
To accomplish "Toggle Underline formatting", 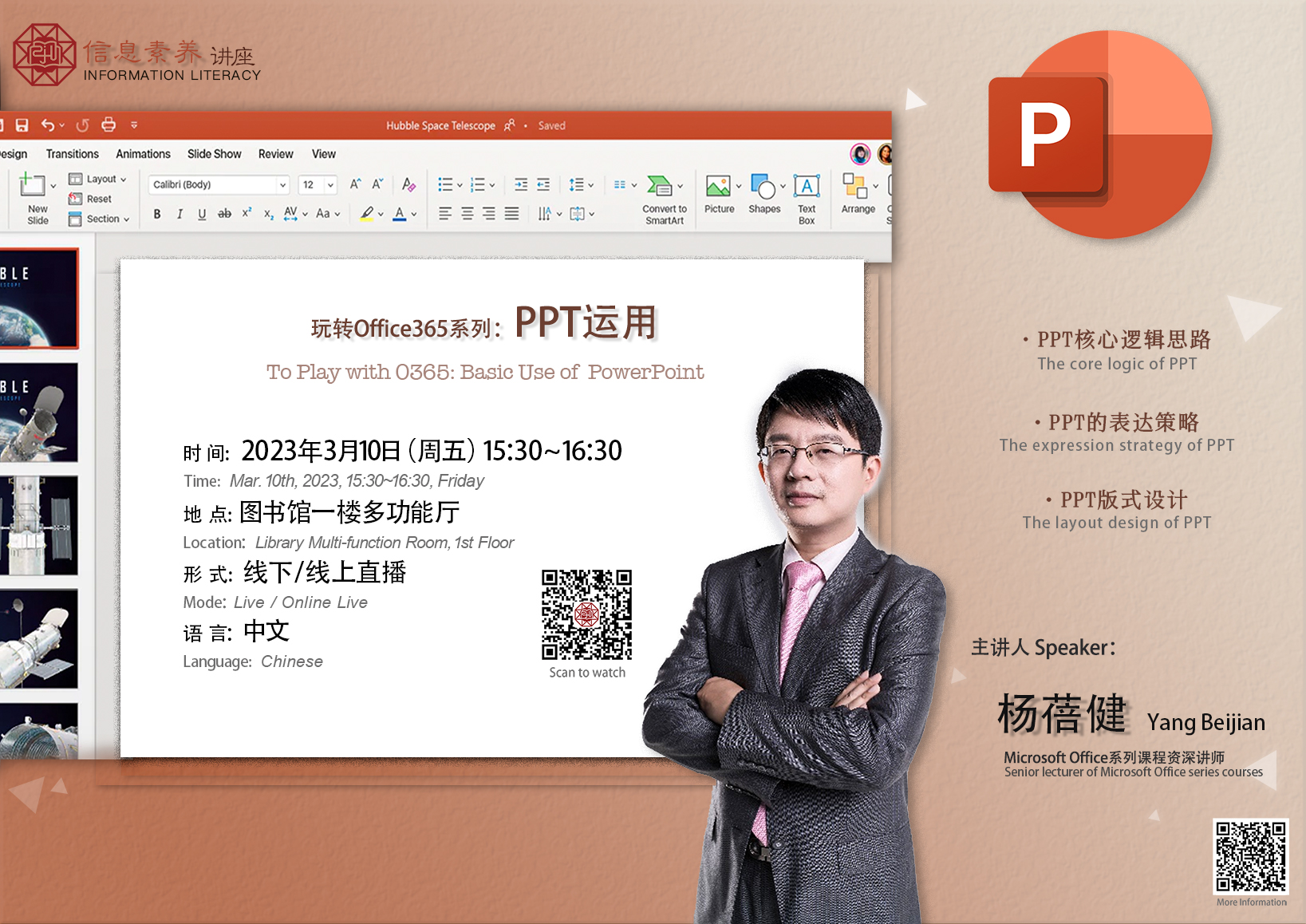I will (x=202, y=214).
